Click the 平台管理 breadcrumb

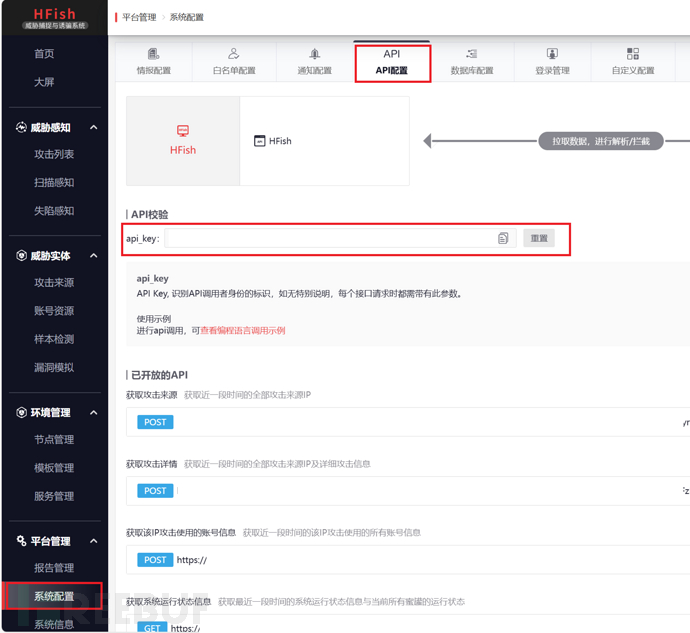139,17
